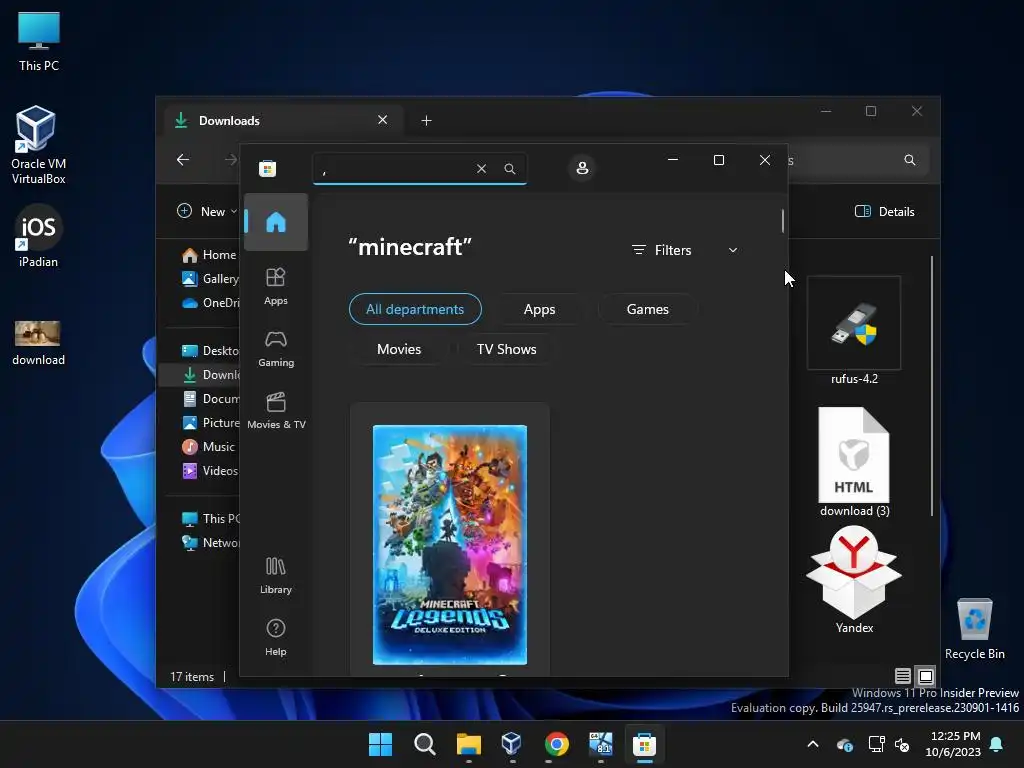Show hidden system tray icons
Image resolution: width=1024 pixels, height=768 pixels.
click(812, 744)
